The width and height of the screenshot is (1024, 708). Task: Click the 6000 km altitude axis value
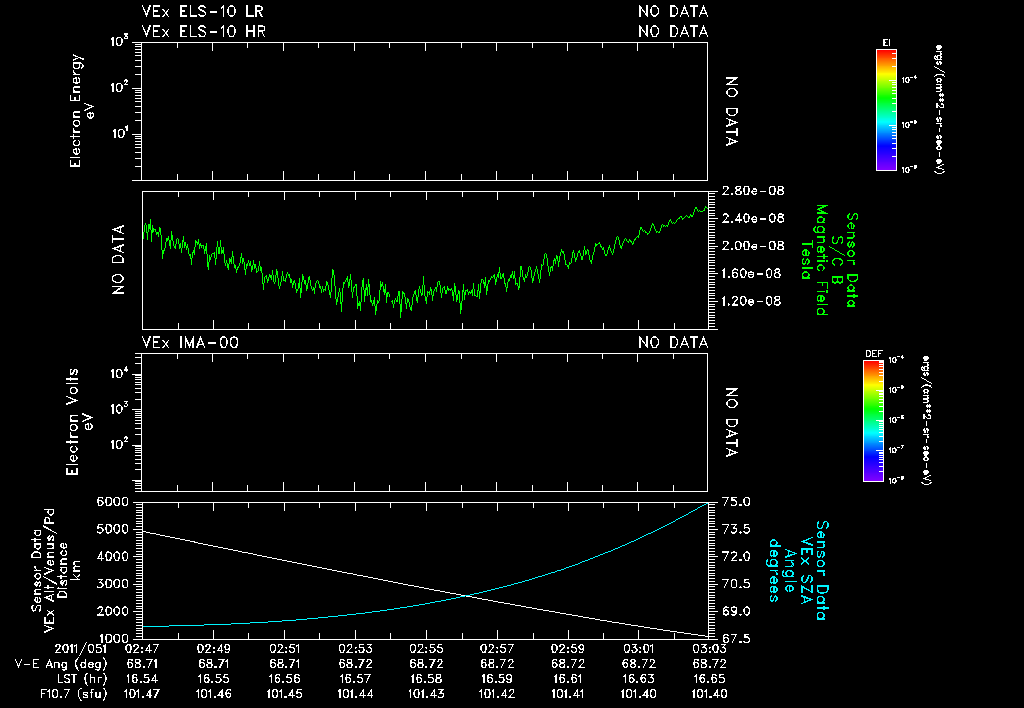coord(112,502)
